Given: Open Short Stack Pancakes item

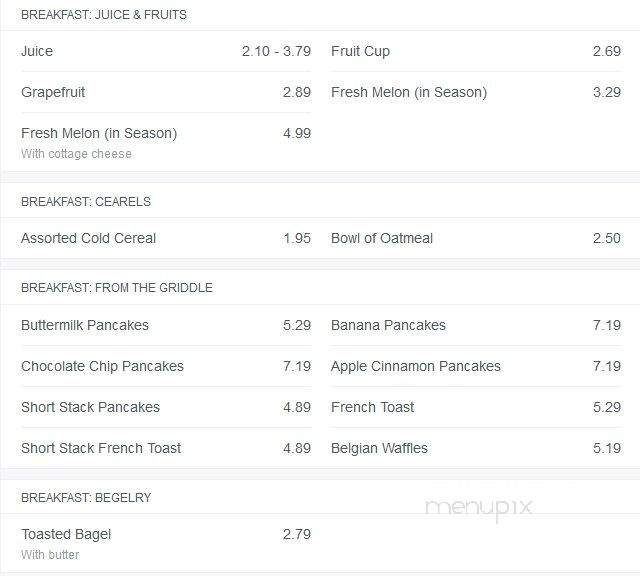Looking at the screenshot, I should pyautogui.click(x=166, y=407).
